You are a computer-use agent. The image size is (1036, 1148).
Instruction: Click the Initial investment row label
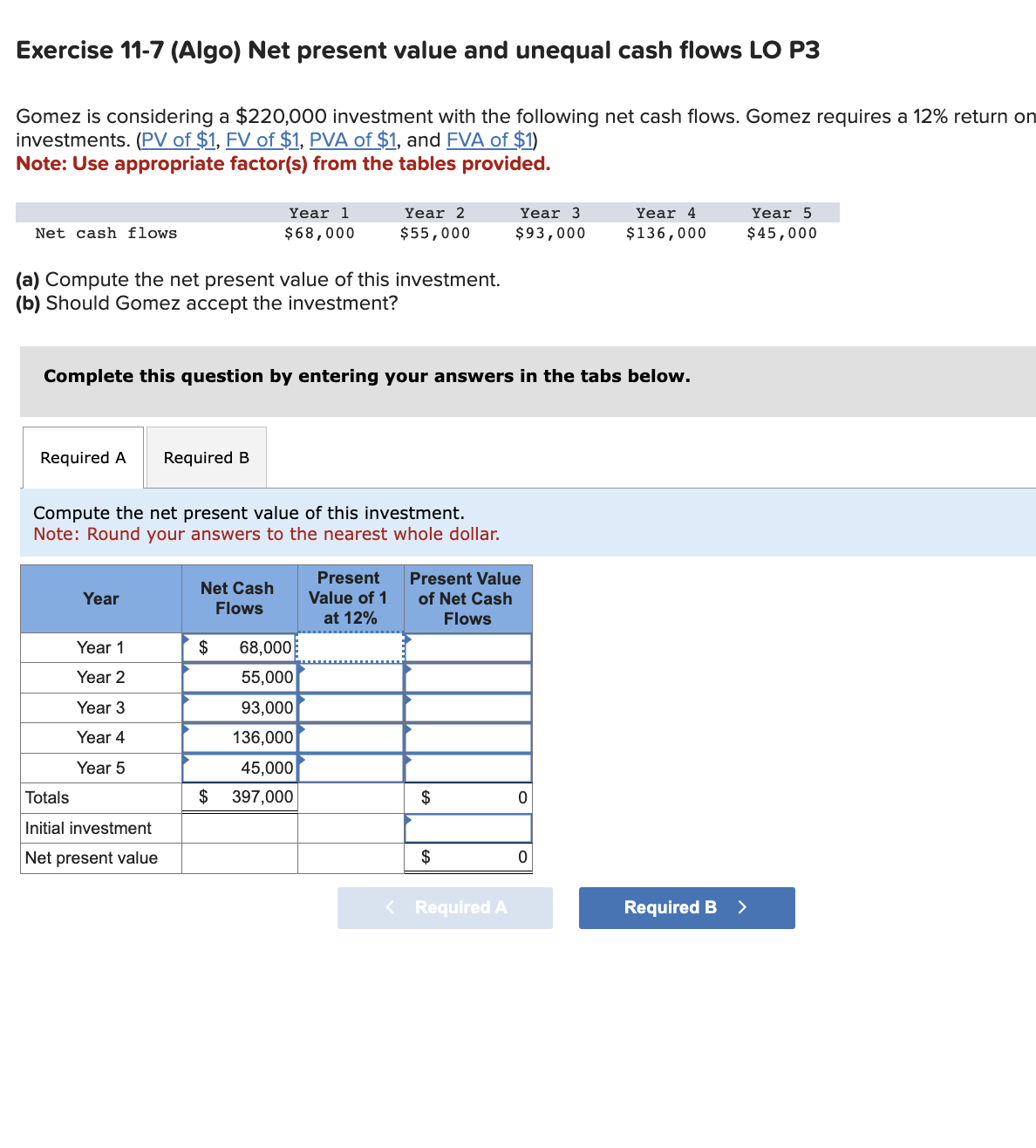pos(88,828)
